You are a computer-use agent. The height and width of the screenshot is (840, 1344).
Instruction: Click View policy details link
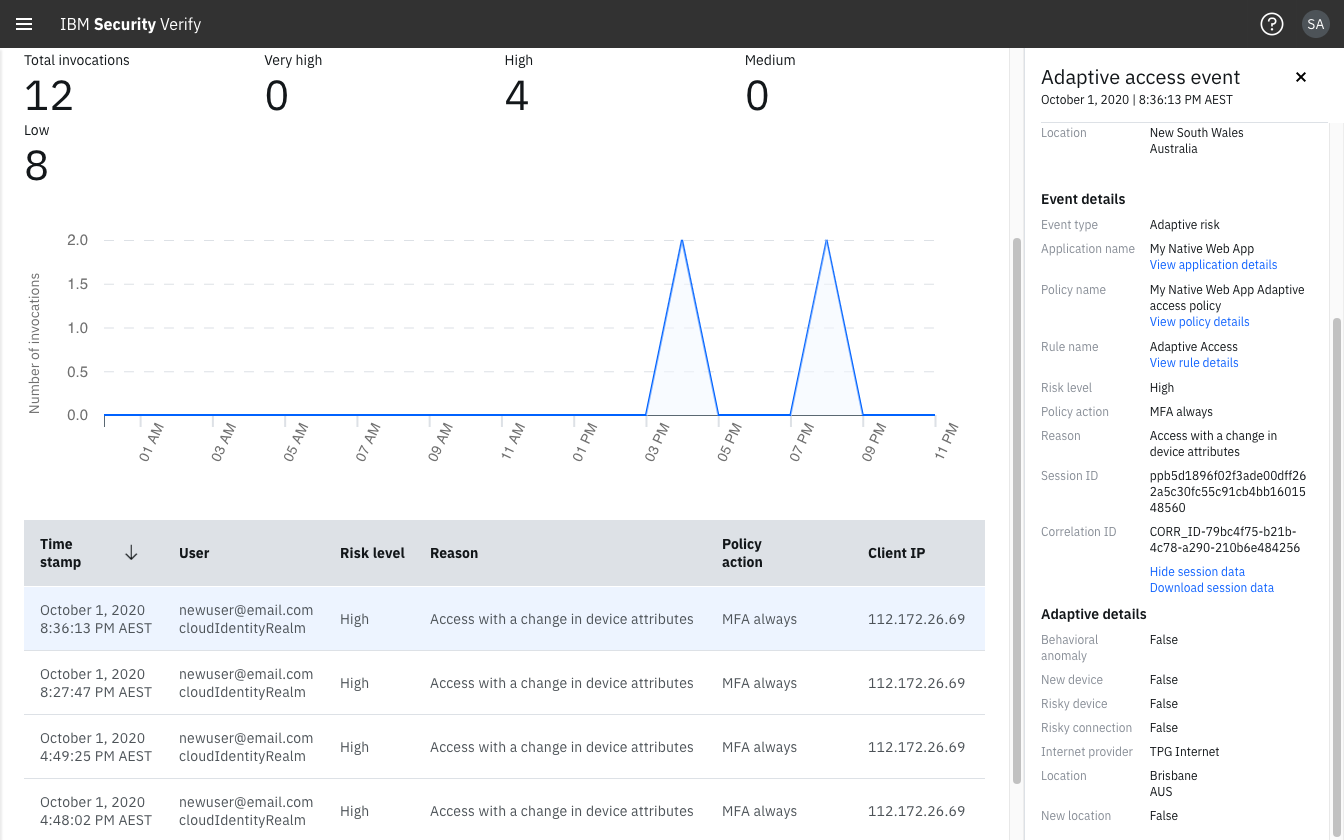pyautogui.click(x=1199, y=322)
